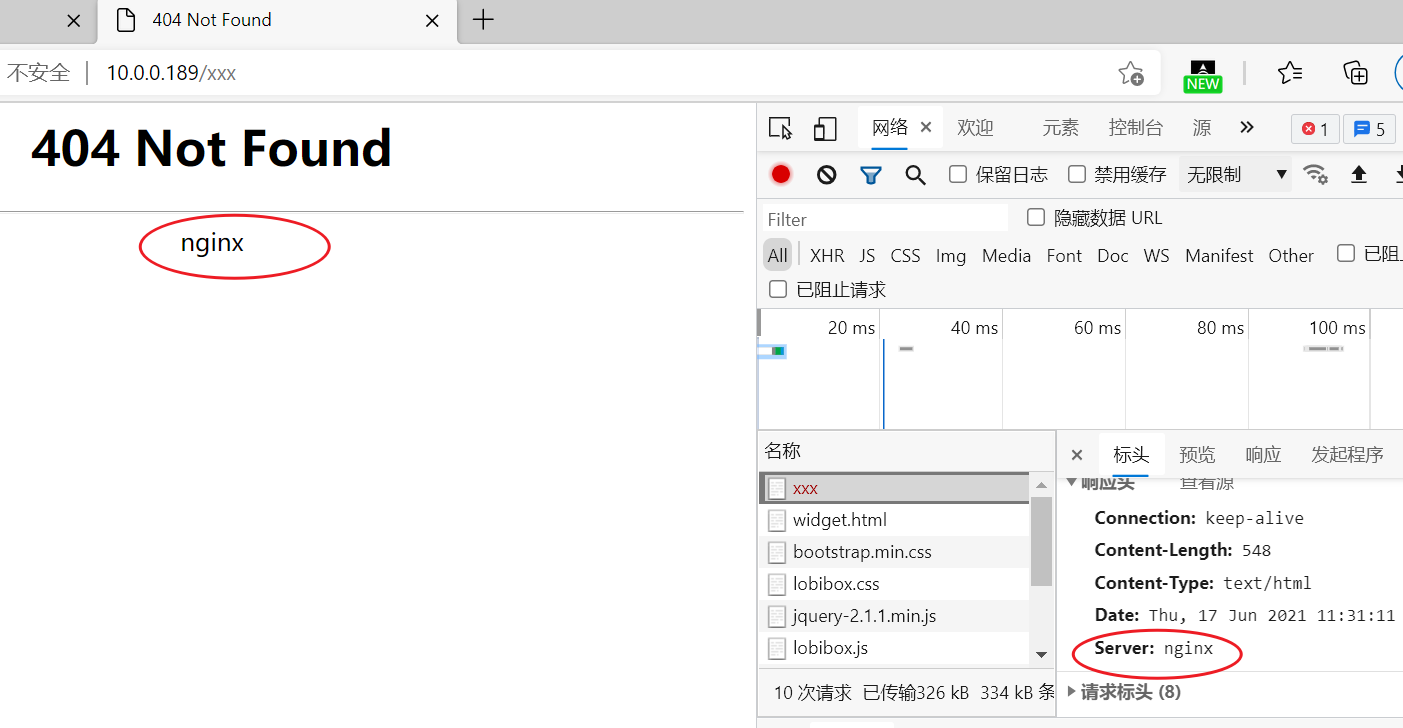1403x728 pixels.
Task: Toggle the device emulation mode
Action: pyautogui.click(x=824, y=128)
